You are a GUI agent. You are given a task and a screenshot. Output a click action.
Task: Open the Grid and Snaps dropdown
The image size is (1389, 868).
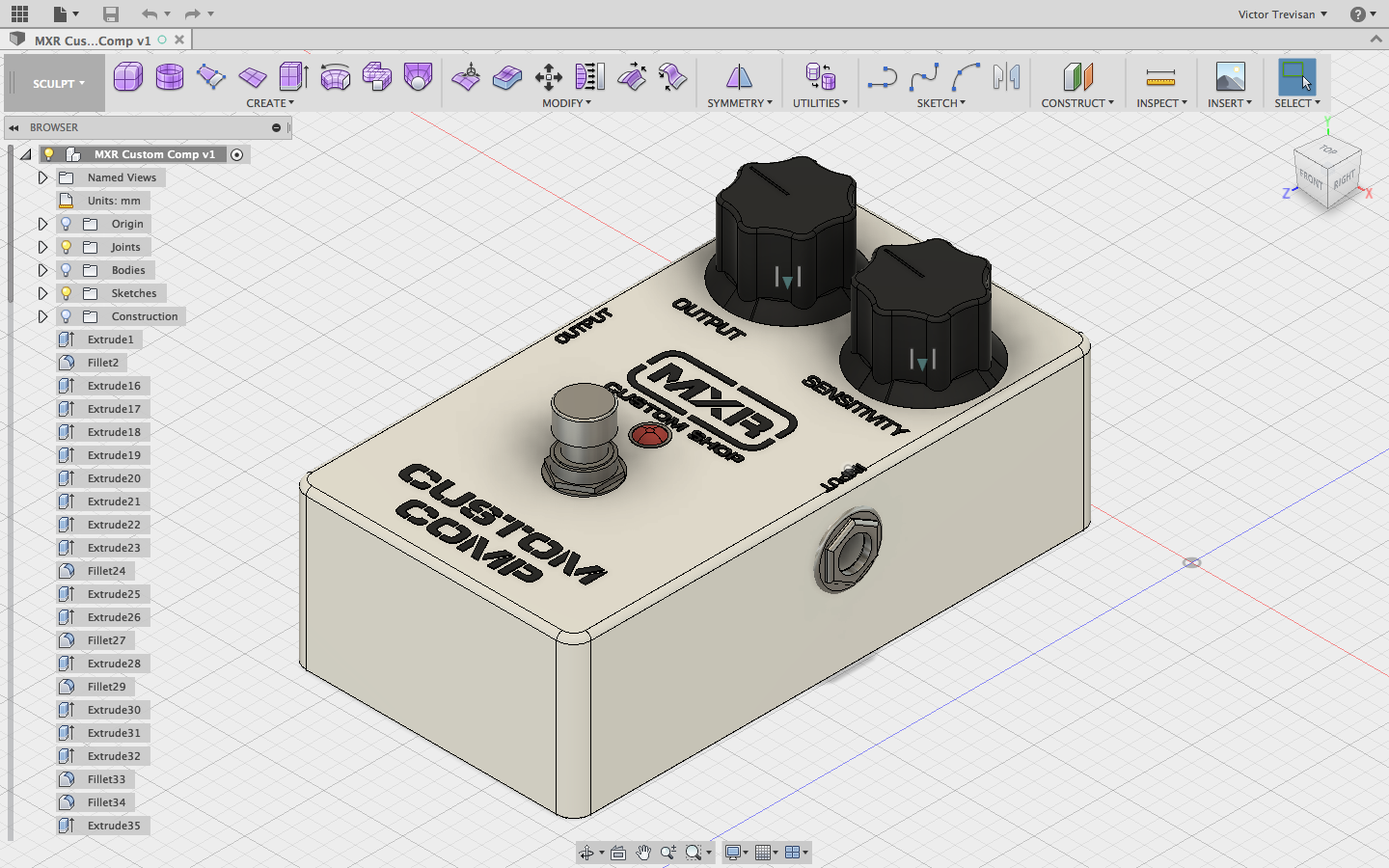click(767, 853)
